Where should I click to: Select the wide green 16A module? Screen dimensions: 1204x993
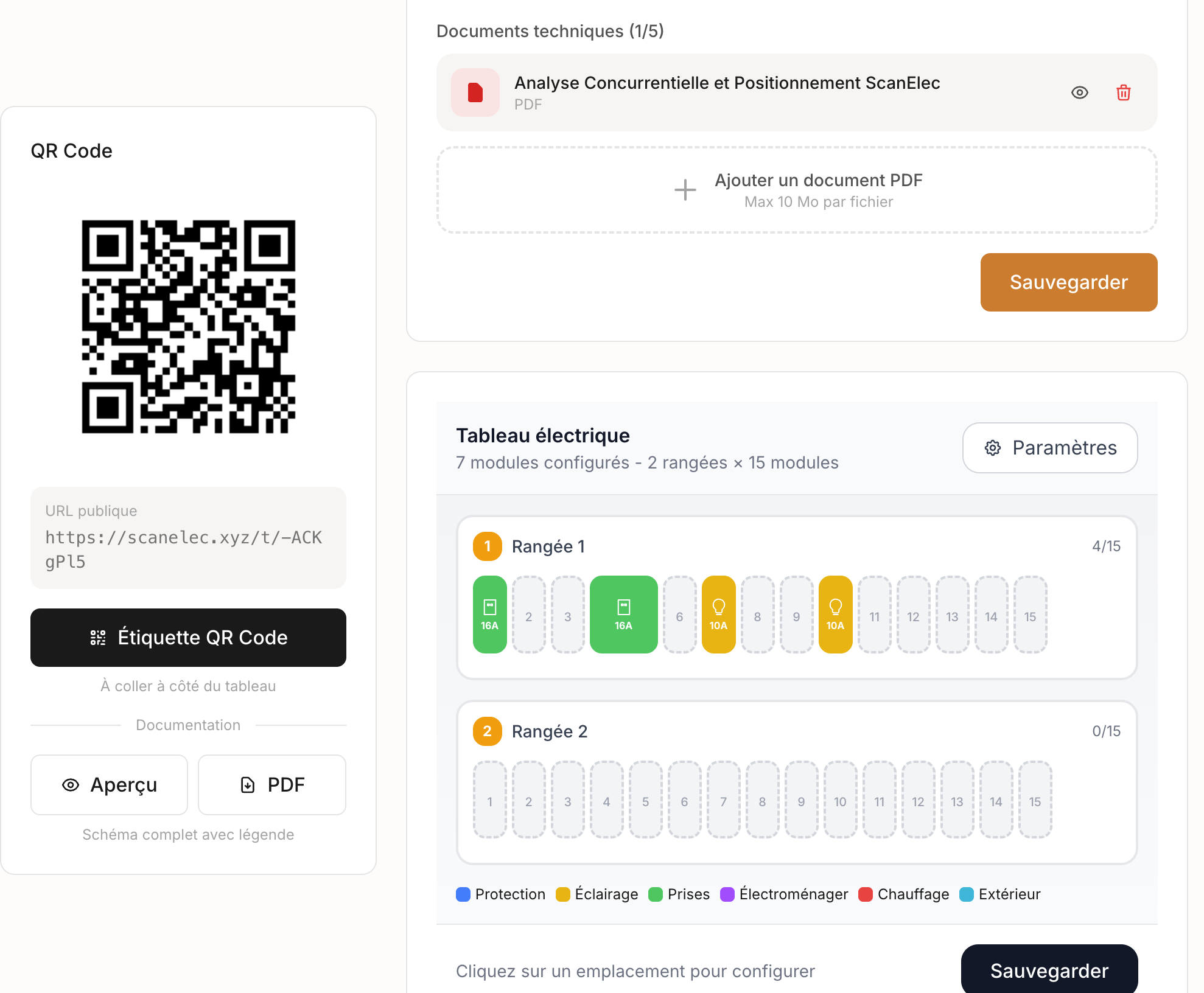point(623,615)
